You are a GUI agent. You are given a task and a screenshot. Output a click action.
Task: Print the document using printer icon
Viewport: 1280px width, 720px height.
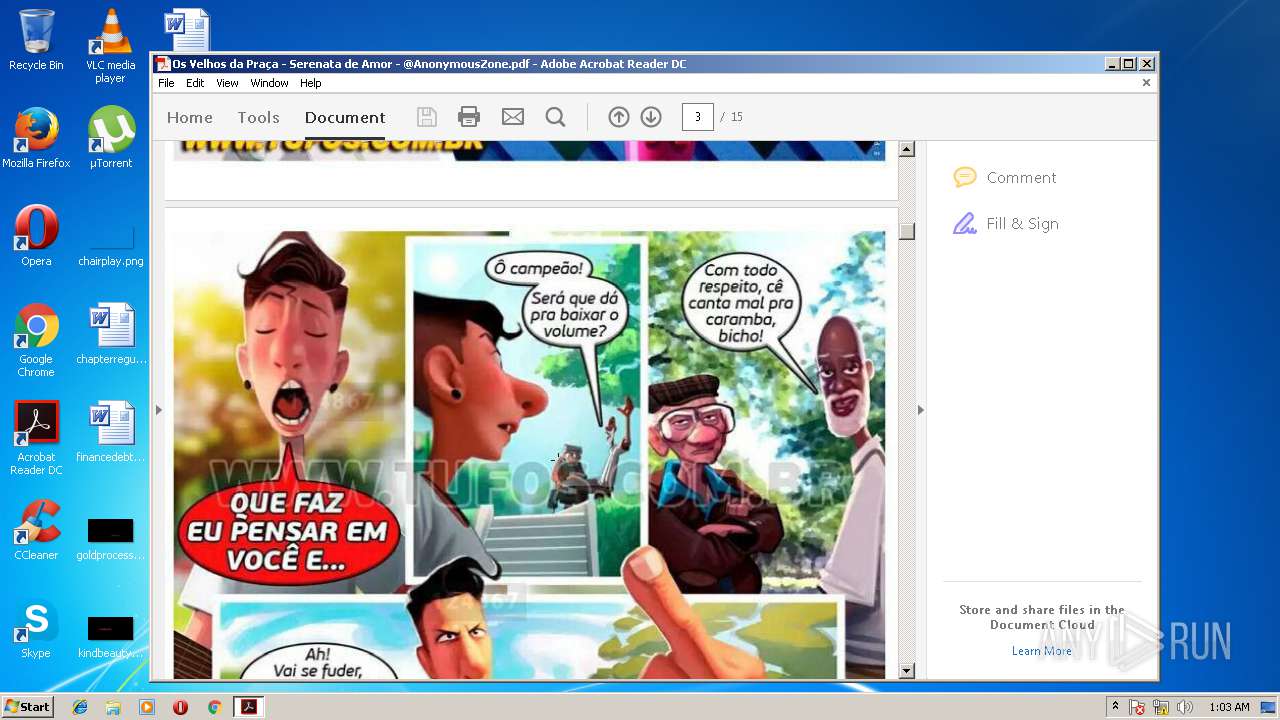(469, 117)
